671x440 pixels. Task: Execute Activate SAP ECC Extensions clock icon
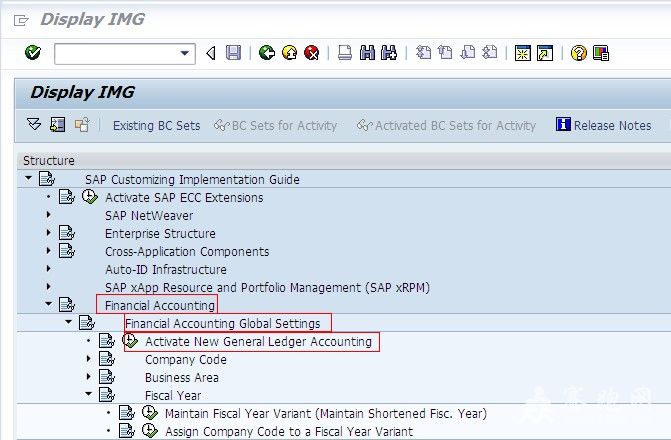click(89, 196)
